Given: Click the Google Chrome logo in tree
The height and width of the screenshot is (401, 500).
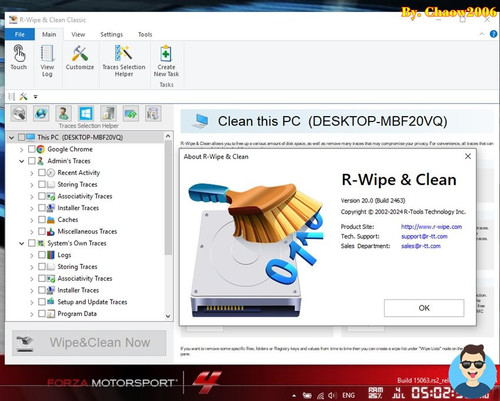Looking at the screenshot, I should pos(41,149).
